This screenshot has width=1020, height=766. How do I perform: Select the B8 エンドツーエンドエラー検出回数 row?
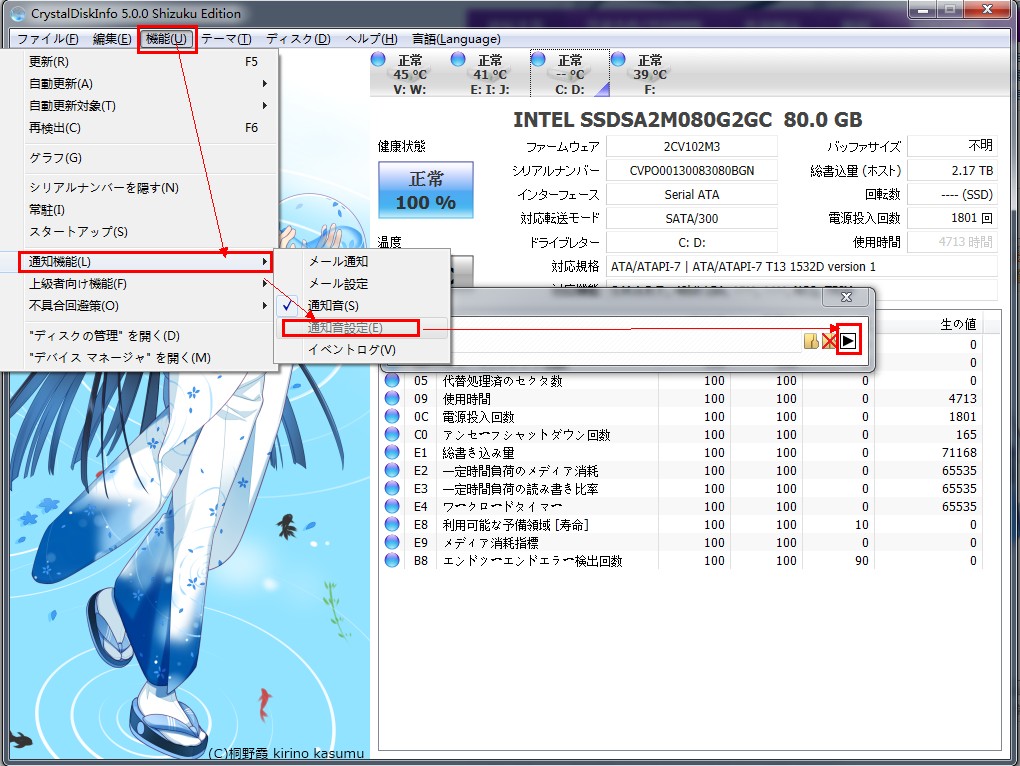681,561
